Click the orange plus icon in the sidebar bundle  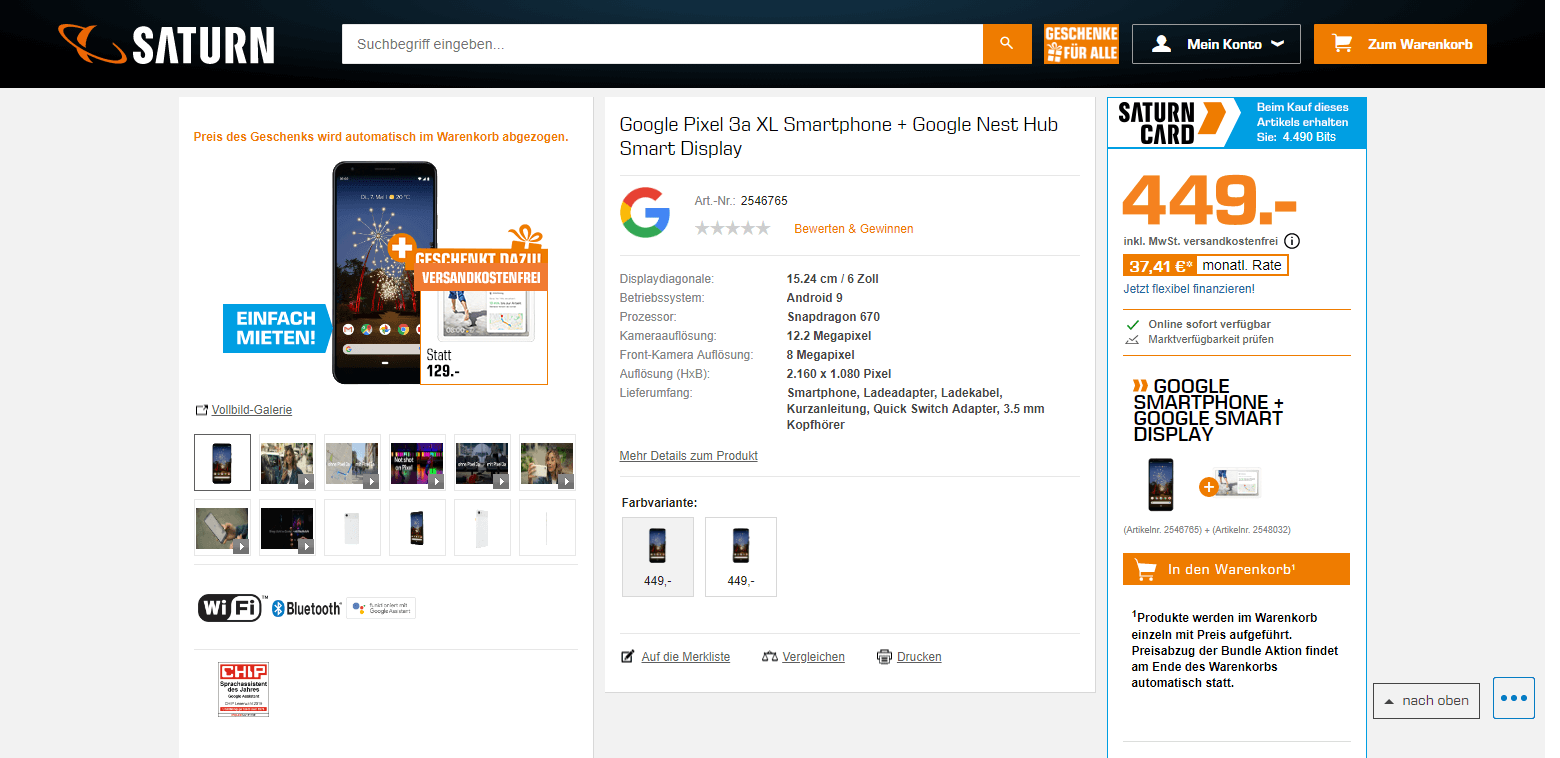[1208, 487]
